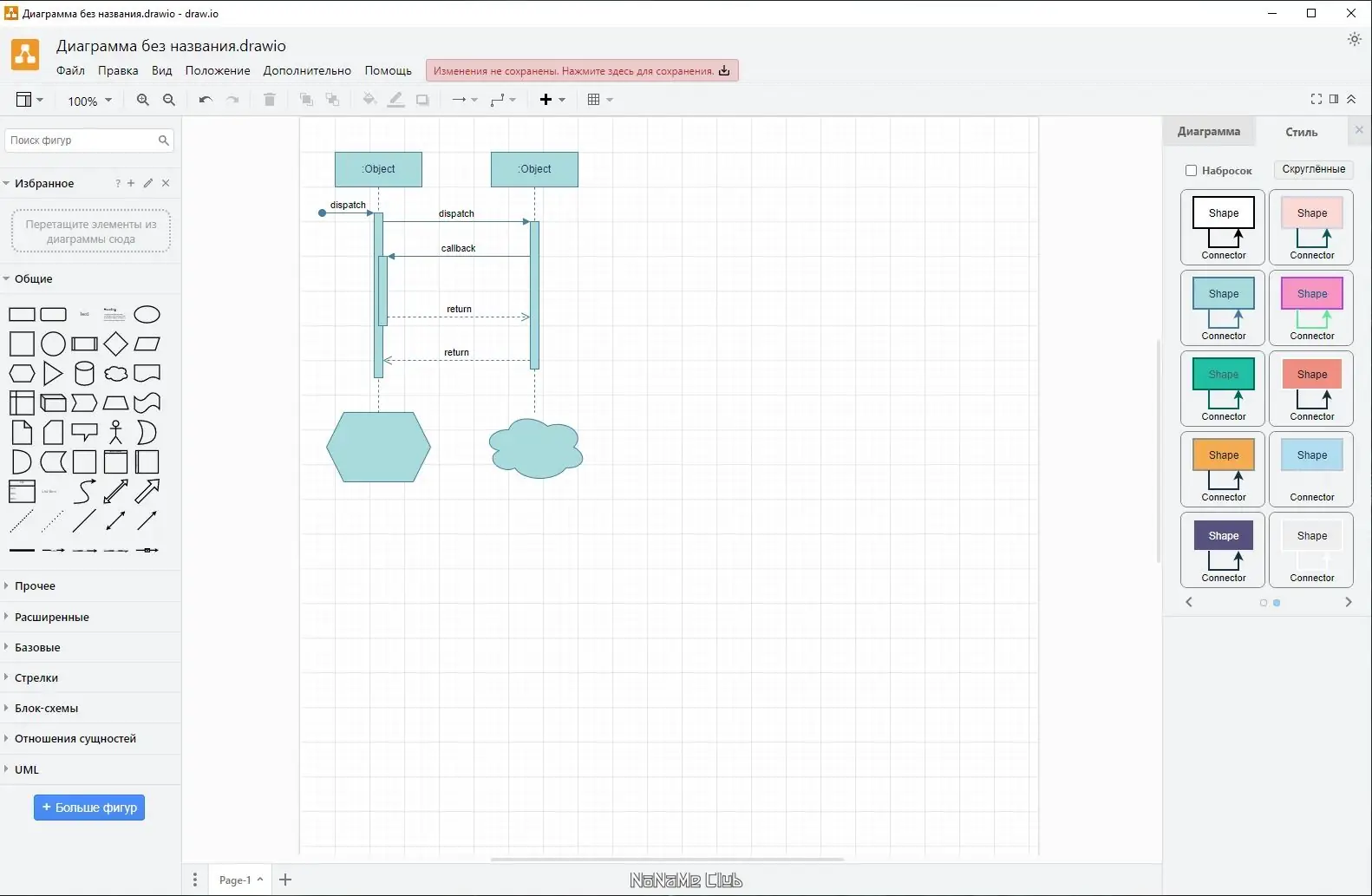Screen dimensions: 1372x896
Task: Collapse the toolbar with double chevron
Action: pos(1351,99)
